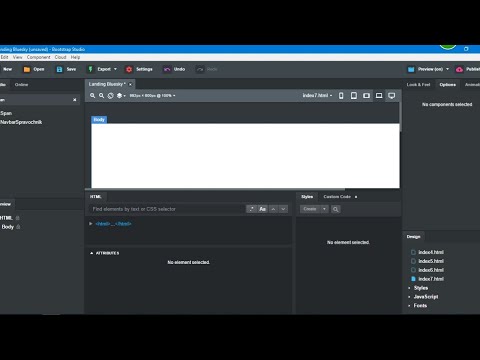Switch to laptop viewport size
This screenshot has height=360, width=480.
pos(379,96)
